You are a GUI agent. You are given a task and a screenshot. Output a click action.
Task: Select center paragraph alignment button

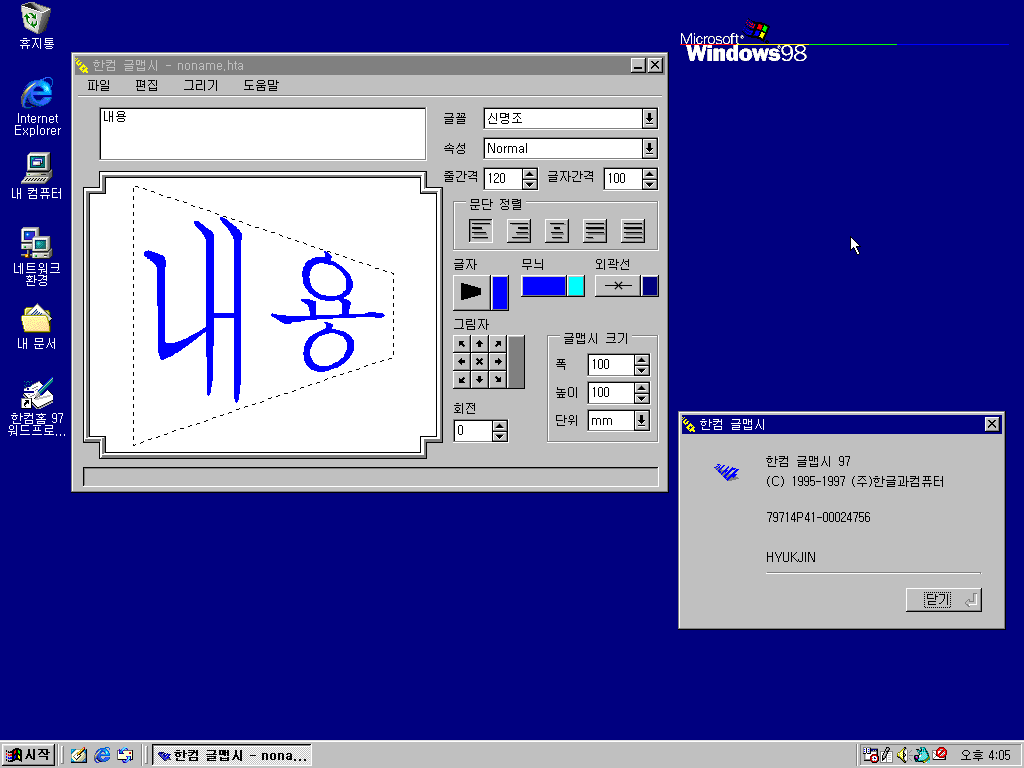[557, 230]
